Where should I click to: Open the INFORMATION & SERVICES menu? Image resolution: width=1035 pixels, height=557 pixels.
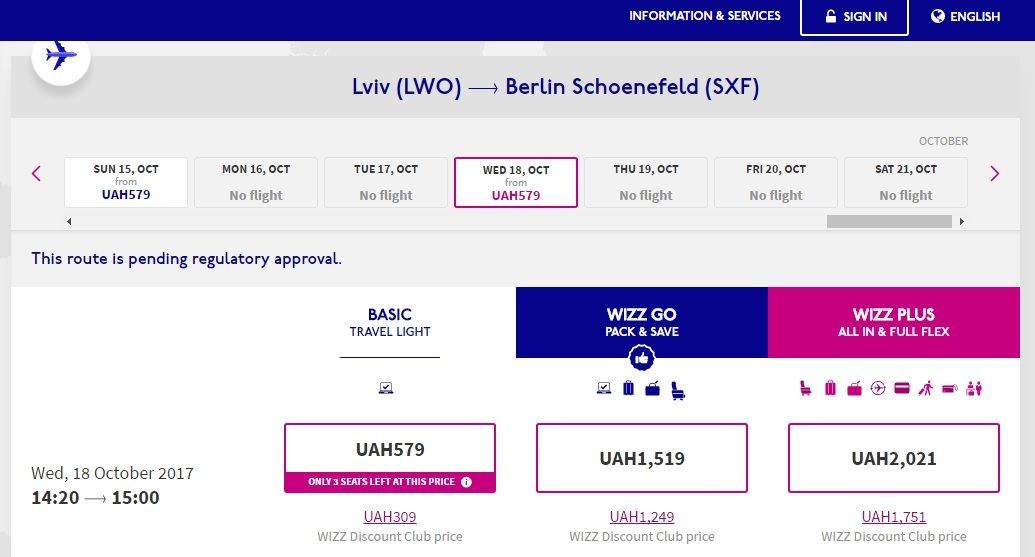pos(704,16)
